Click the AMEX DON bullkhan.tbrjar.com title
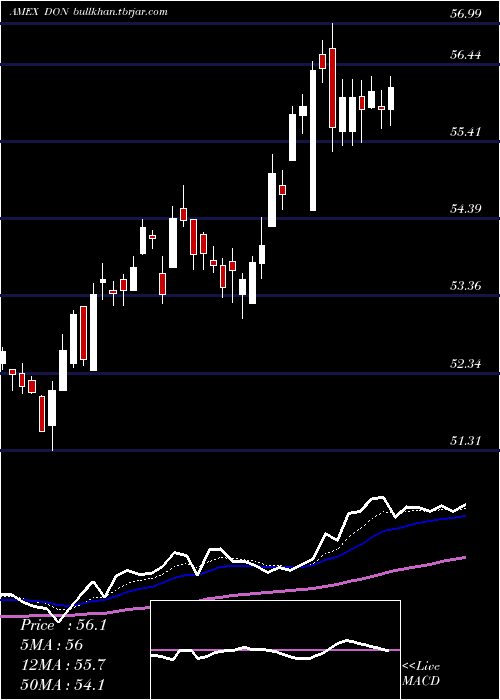This screenshot has width=500, height=700. tap(90, 12)
